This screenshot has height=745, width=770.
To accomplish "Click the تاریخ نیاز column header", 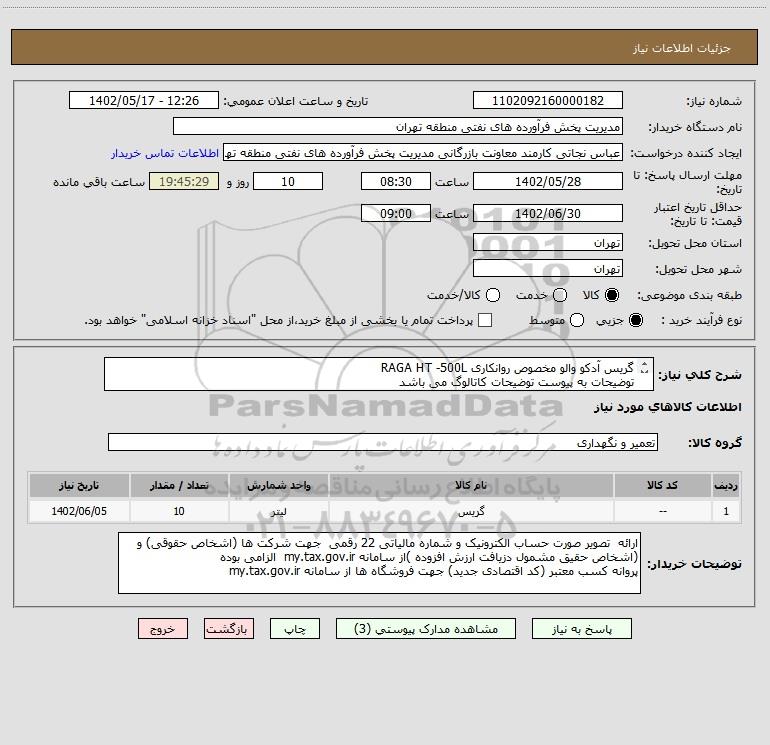I will pos(79,485).
